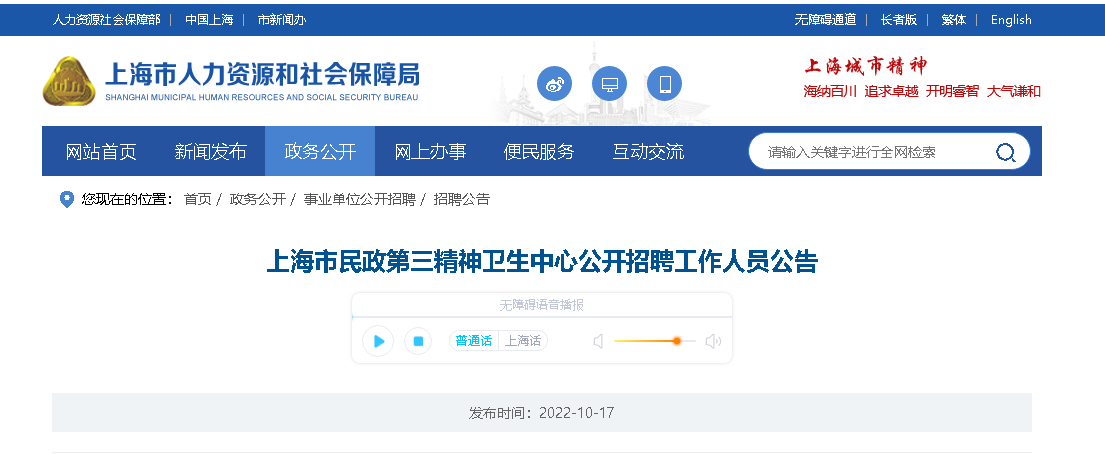
Task: Open 便民服务 menu
Action: (539, 152)
